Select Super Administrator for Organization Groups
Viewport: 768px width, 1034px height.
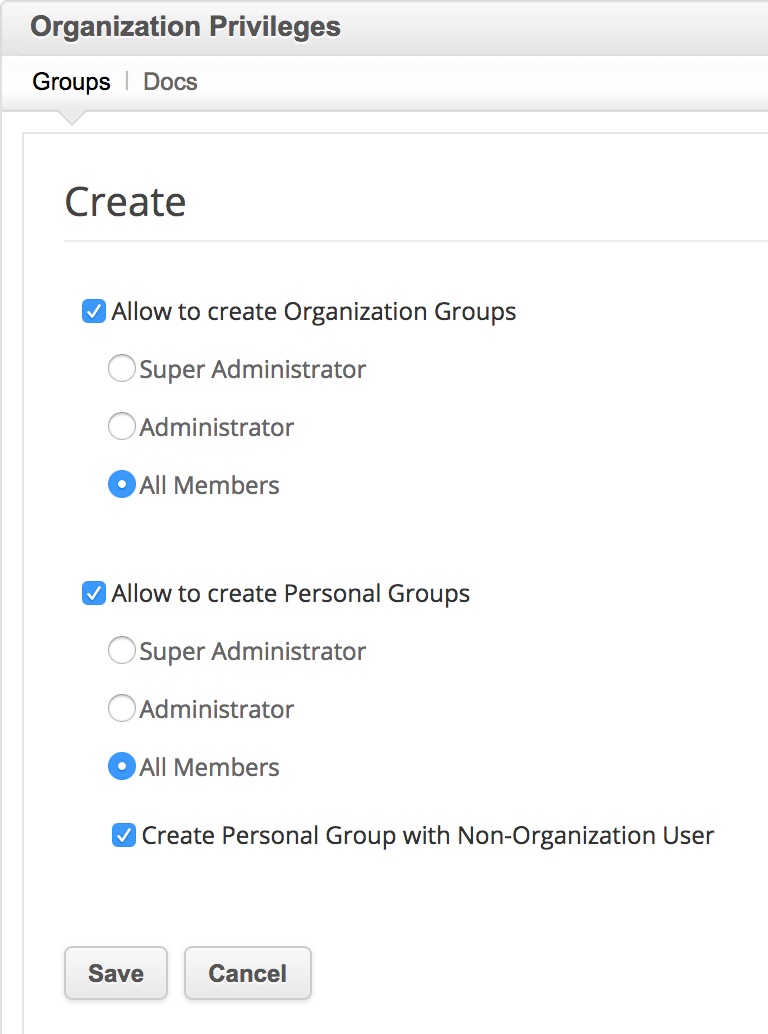tap(121, 370)
